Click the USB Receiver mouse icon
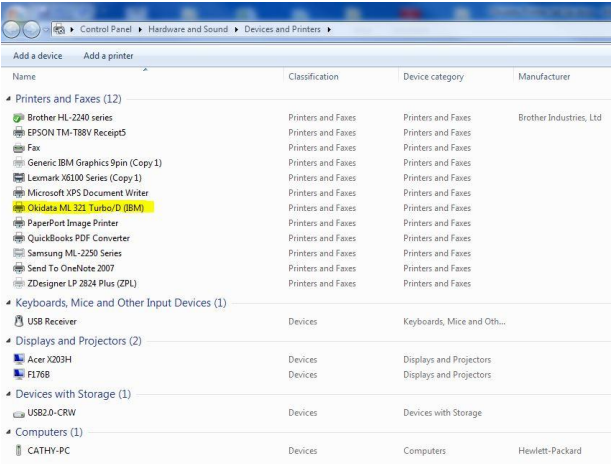613x464 pixels. (19, 321)
